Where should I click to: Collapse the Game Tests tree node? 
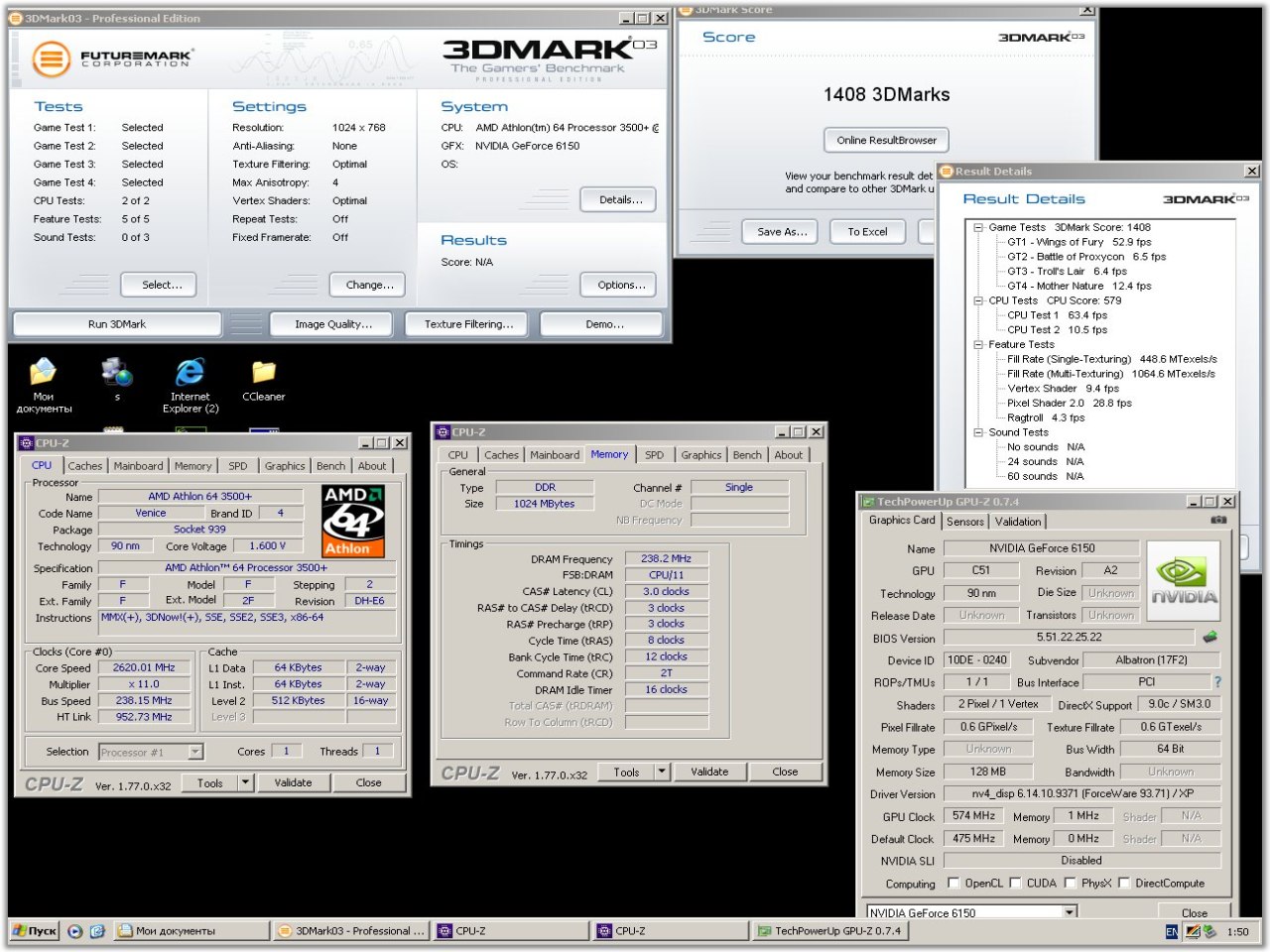[x=978, y=227]
